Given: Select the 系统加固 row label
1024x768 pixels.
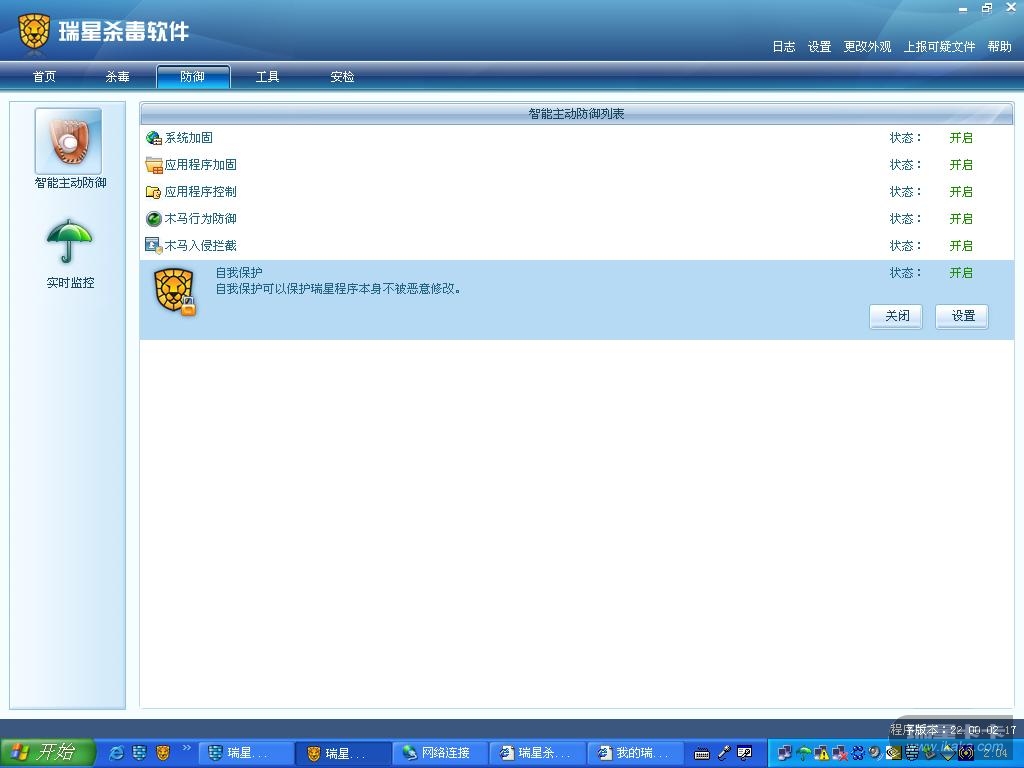Looking at the screenshot, I should pos(188,138).
